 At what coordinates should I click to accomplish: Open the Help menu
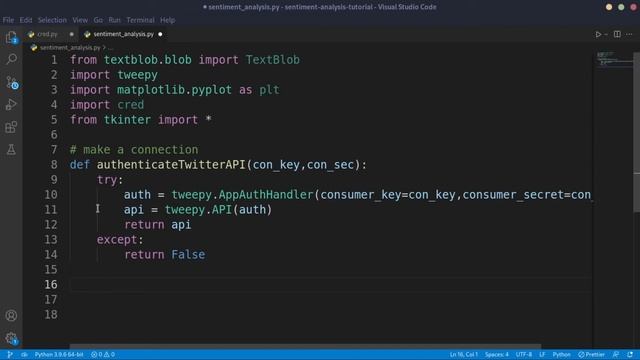point(167,20)
